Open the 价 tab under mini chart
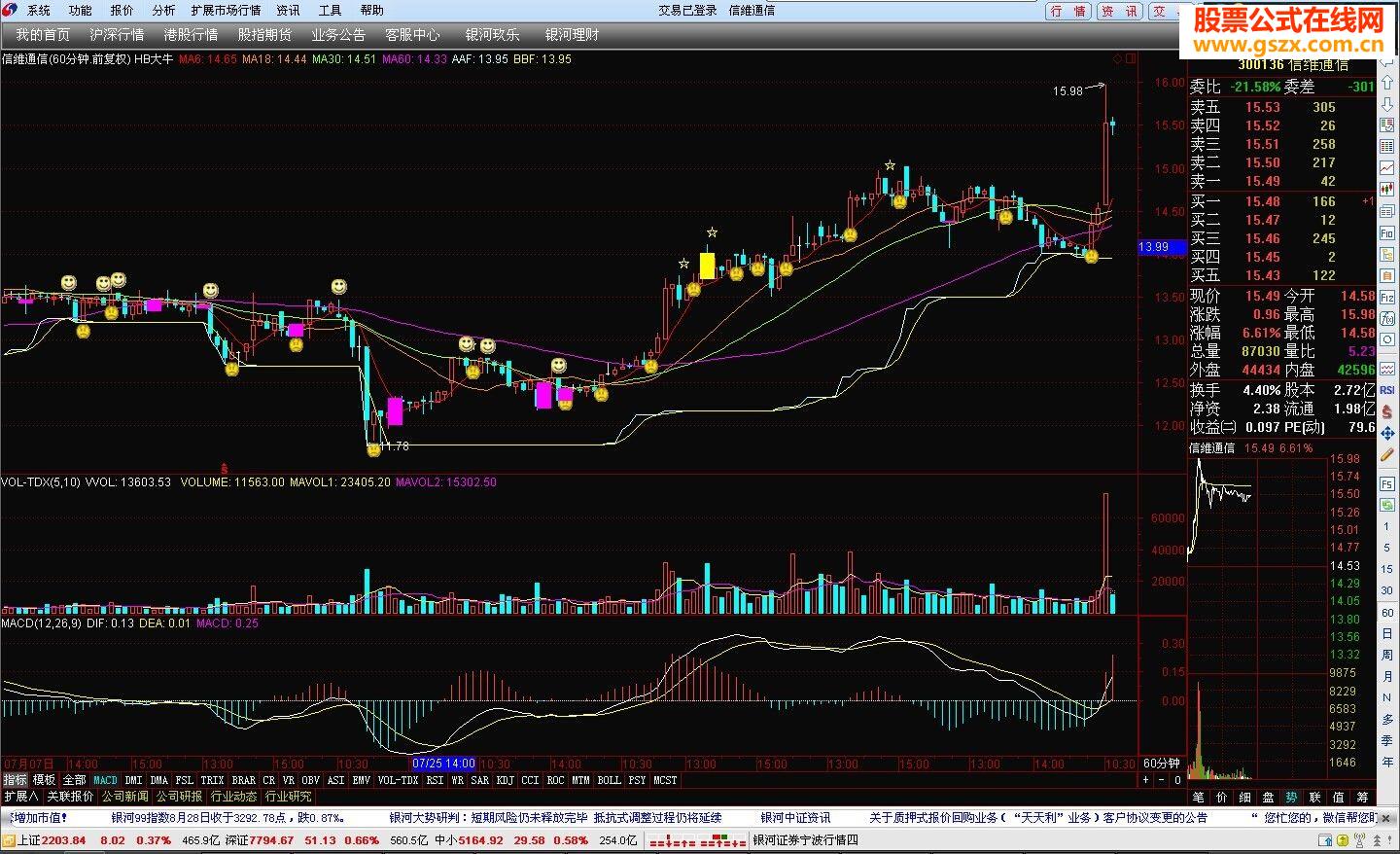 [1222, 797]
